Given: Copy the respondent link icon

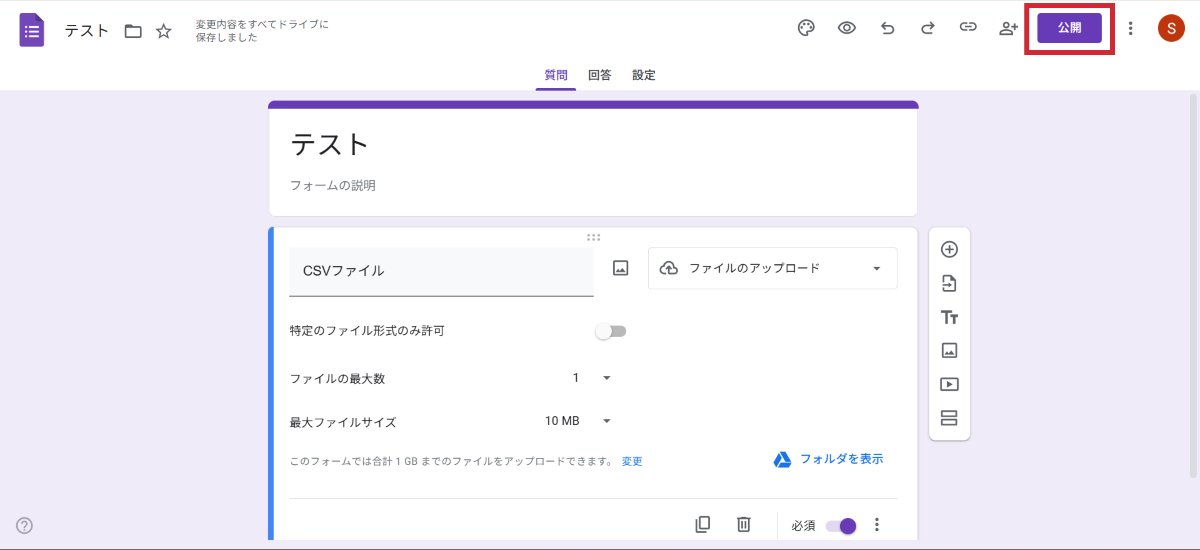Looking at the screenshot, I should click(968, 28).
